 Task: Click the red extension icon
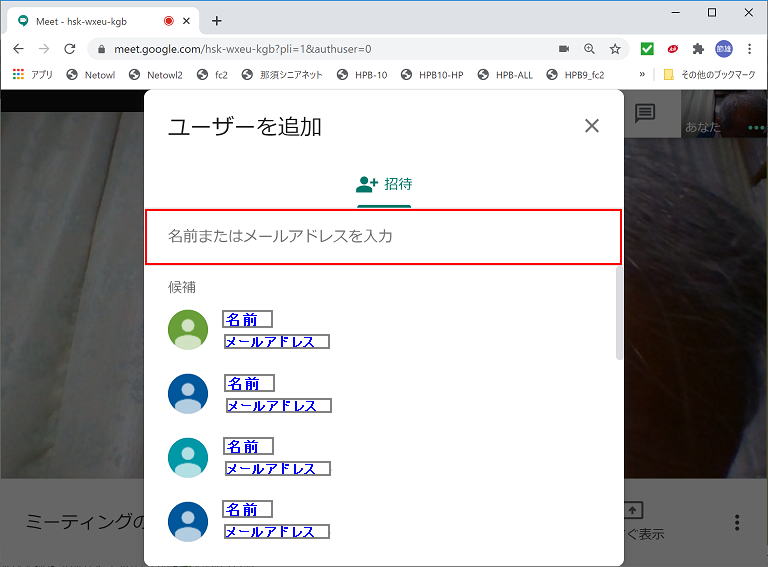pyautogui.click(x=672, y=48)
